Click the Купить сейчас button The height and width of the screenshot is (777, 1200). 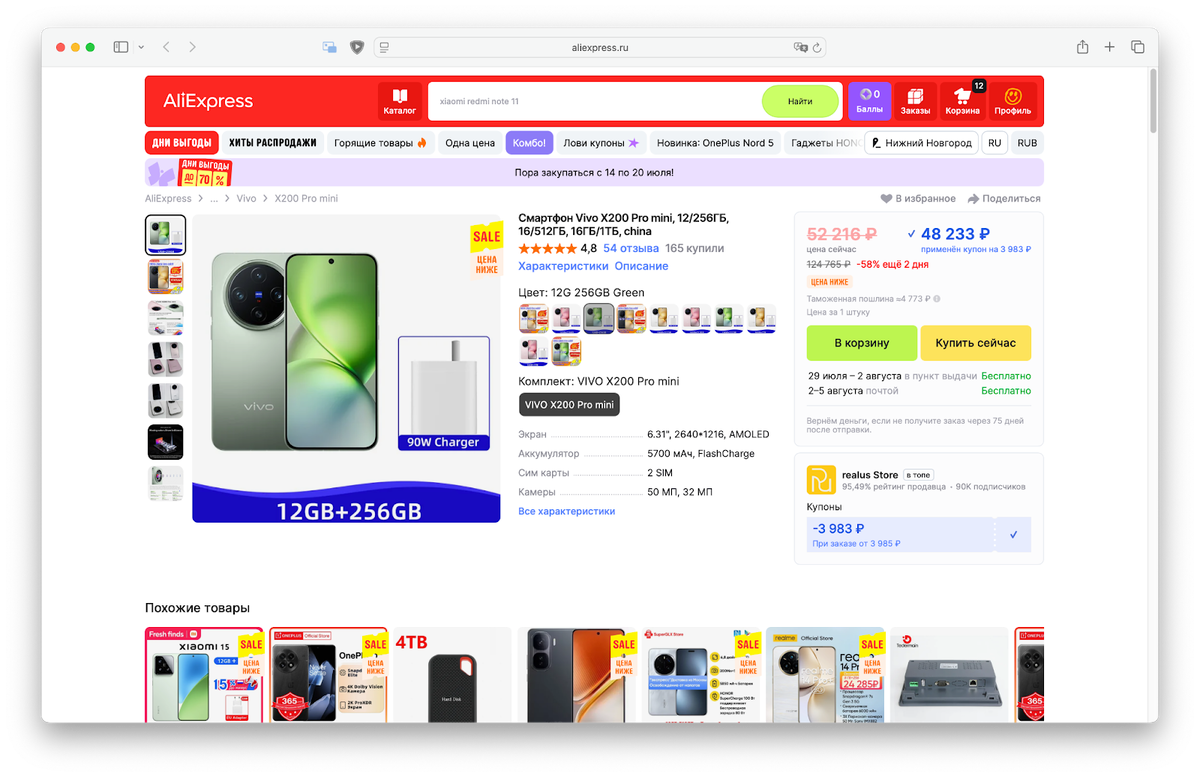click(x=975, y=343)
